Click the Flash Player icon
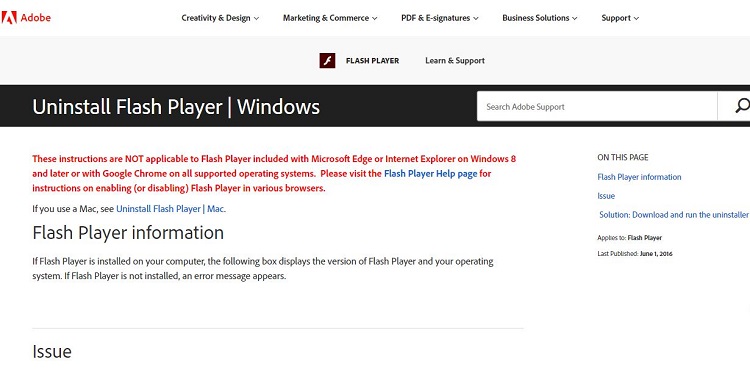 click(327, 61)
